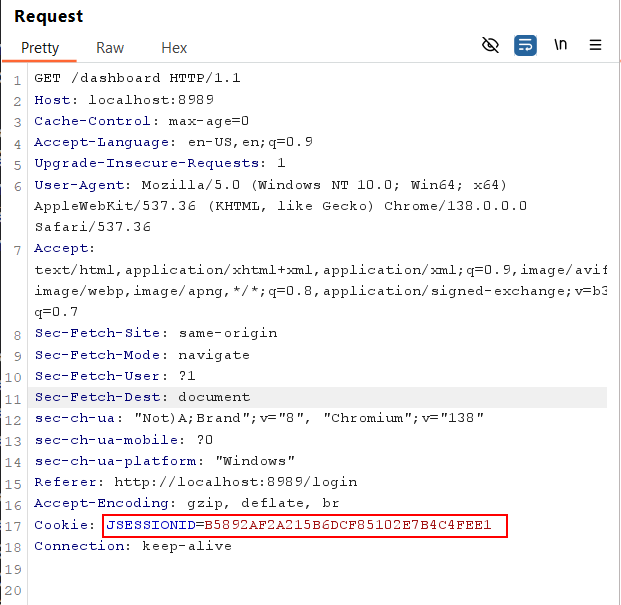This screenshot has height=605, width=621.
Task: Switch to the Pretty tab
Action: 40,48
